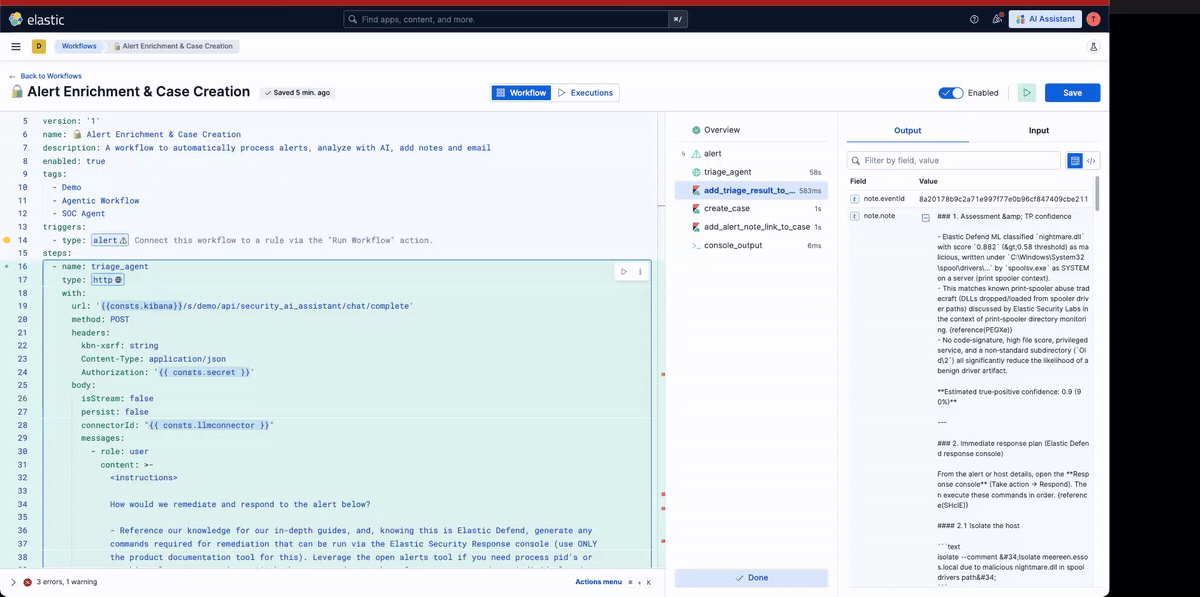Viewport: 1200px width, 597px height.
Task: Click the green check icon beside Overview
Action: (696, 130)
